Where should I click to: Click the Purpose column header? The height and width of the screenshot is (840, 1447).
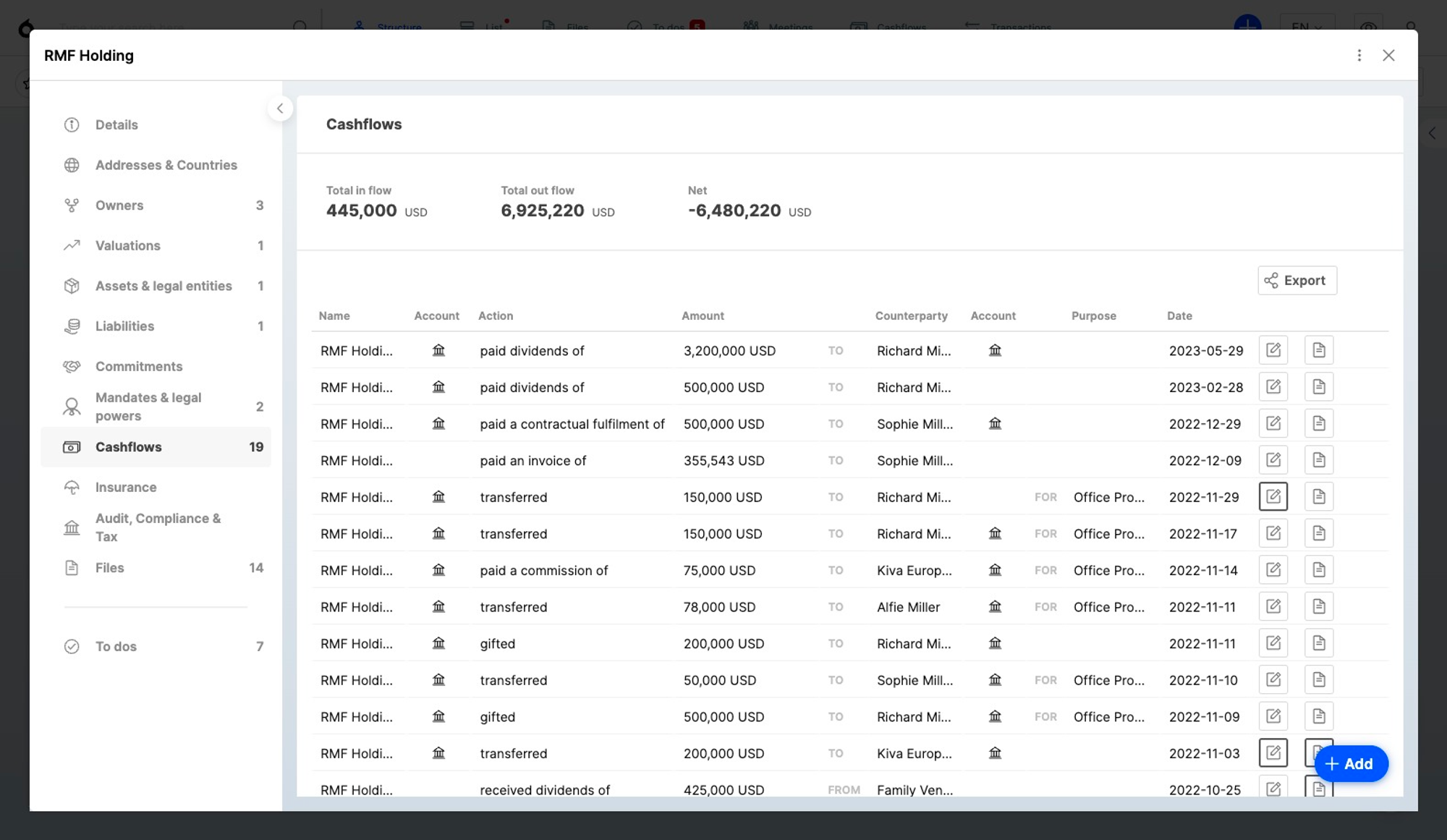click(x=1094, y=316)
